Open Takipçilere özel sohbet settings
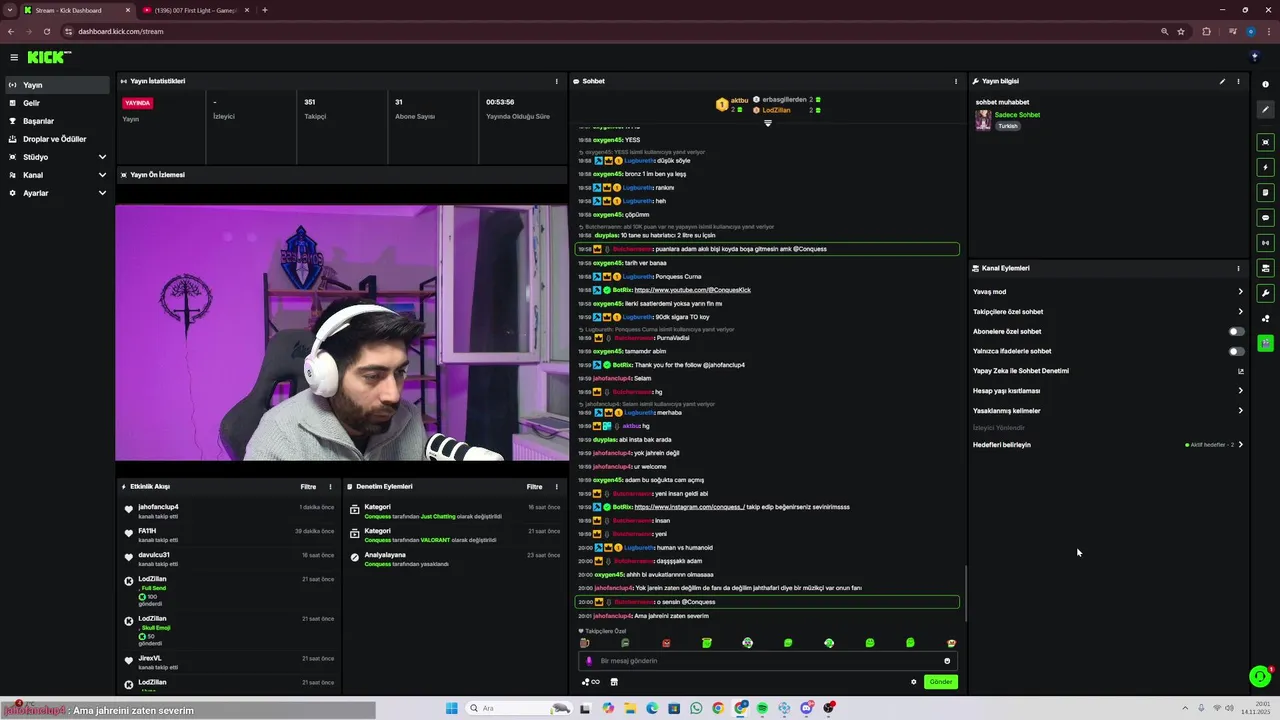Screen dimensions: 1280x720 [x=1108, y=312]
